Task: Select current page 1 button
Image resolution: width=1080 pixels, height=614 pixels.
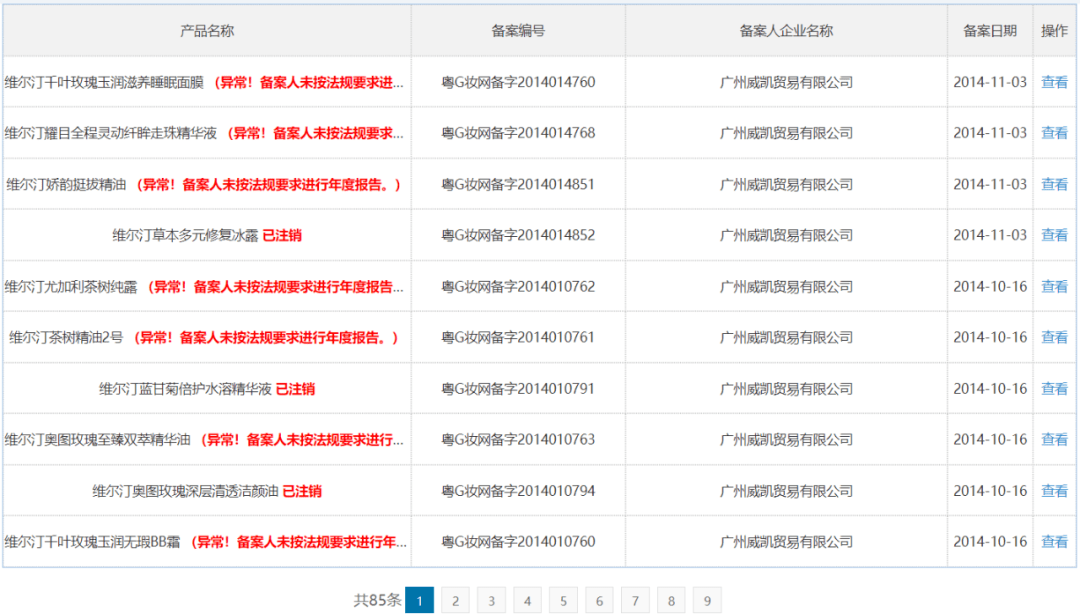Action: click(419, 600)
